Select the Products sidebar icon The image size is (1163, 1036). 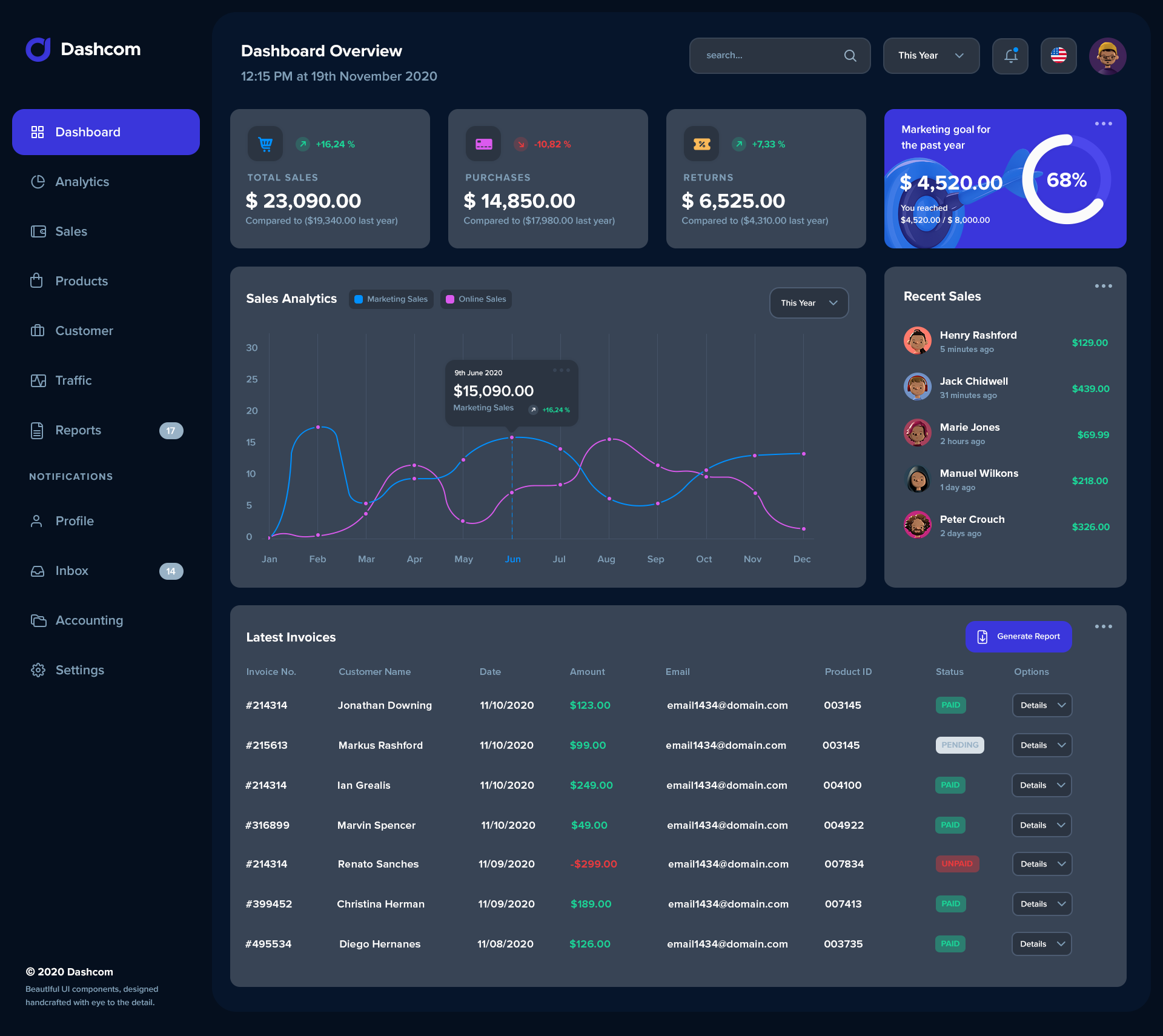pos(38,281)
